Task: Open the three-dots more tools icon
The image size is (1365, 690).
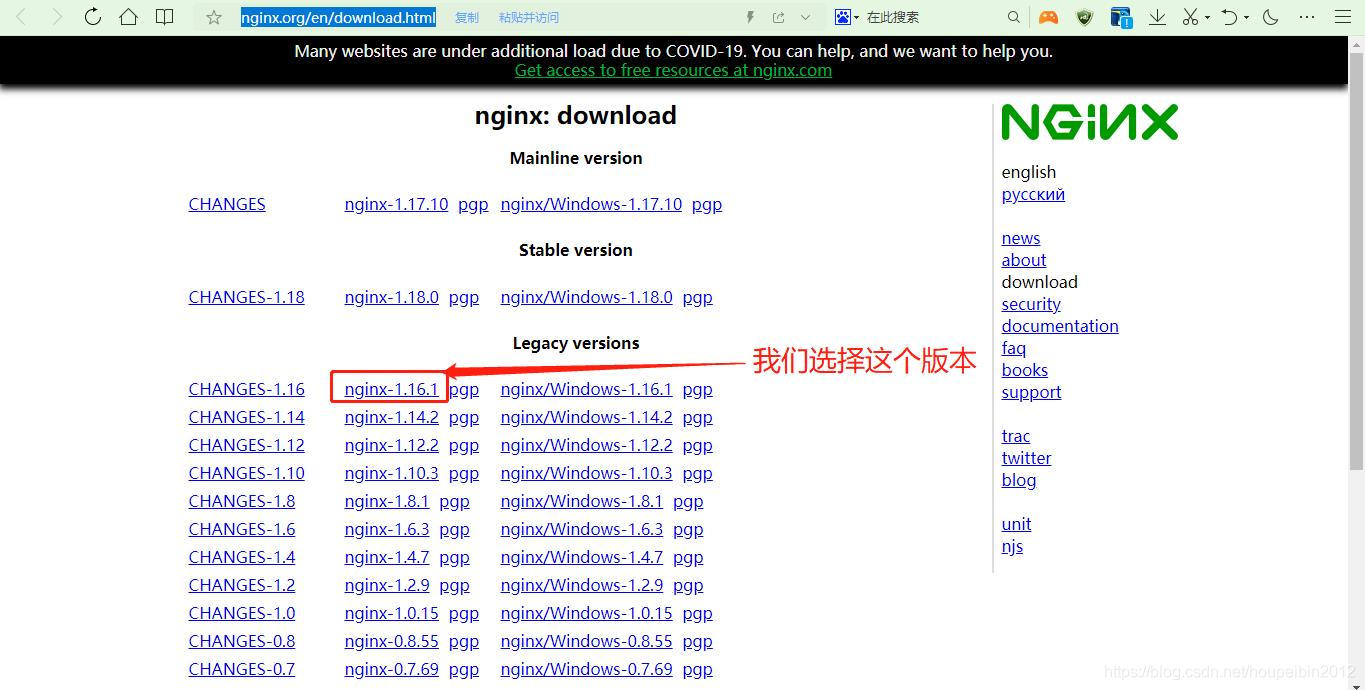Action: pyautogui.click(x=1307, y=17)
